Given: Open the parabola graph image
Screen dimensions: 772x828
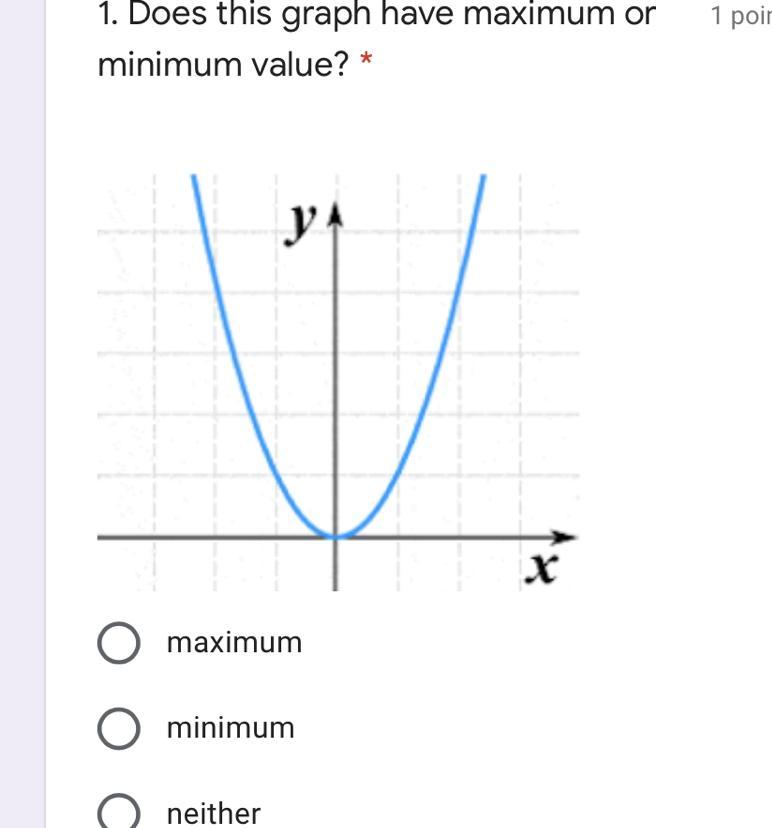Looking at the screenshot, I should (338, 382).
